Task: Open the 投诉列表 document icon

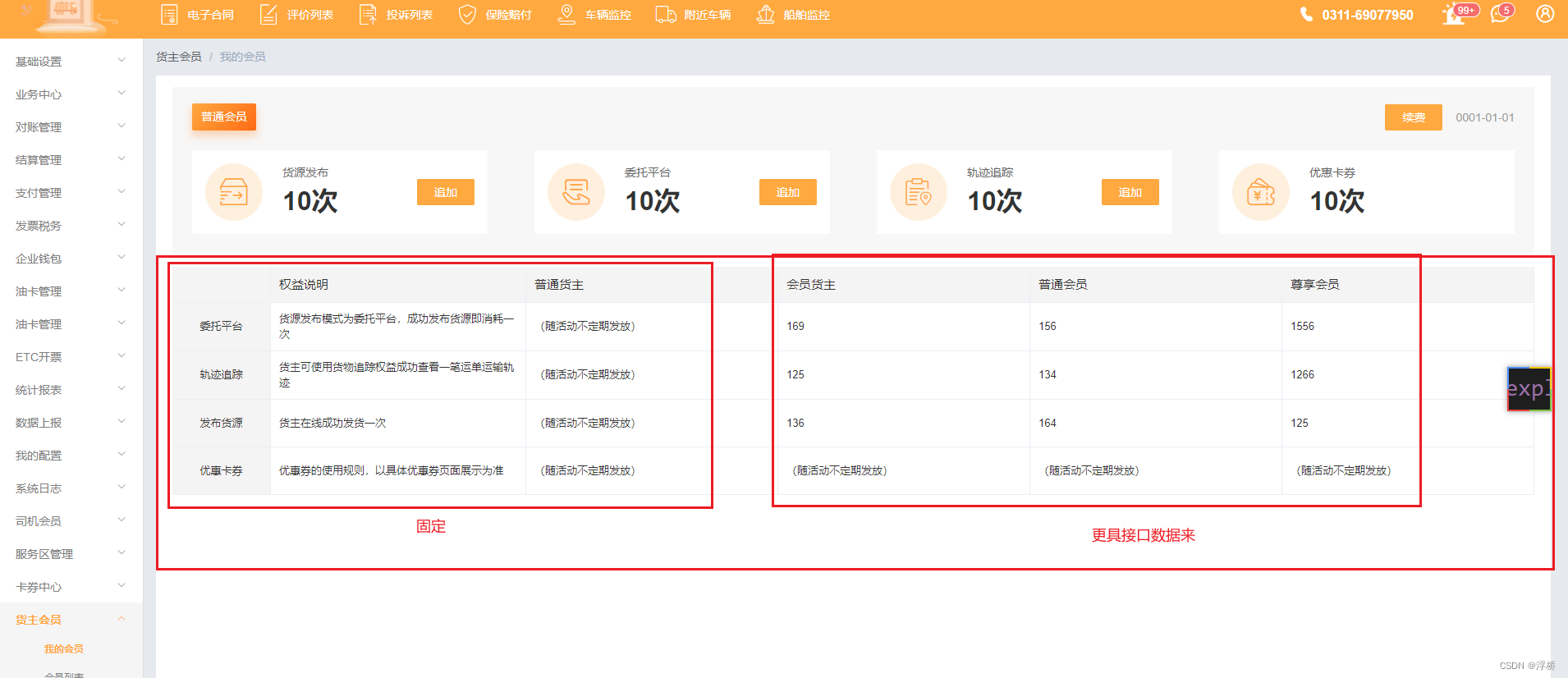Action: (368, 15)
